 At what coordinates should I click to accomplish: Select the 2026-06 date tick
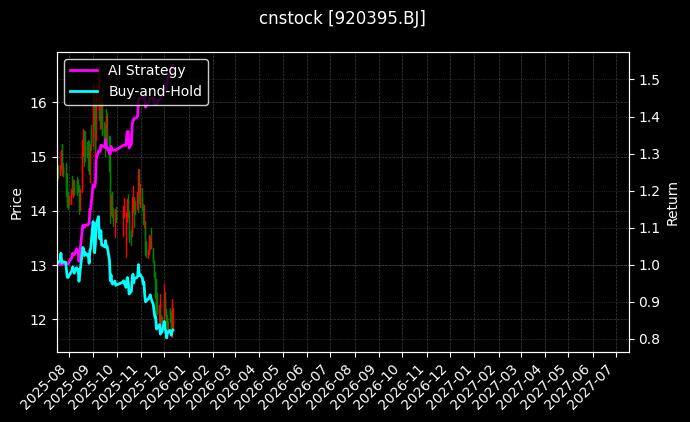coord(289,383)
